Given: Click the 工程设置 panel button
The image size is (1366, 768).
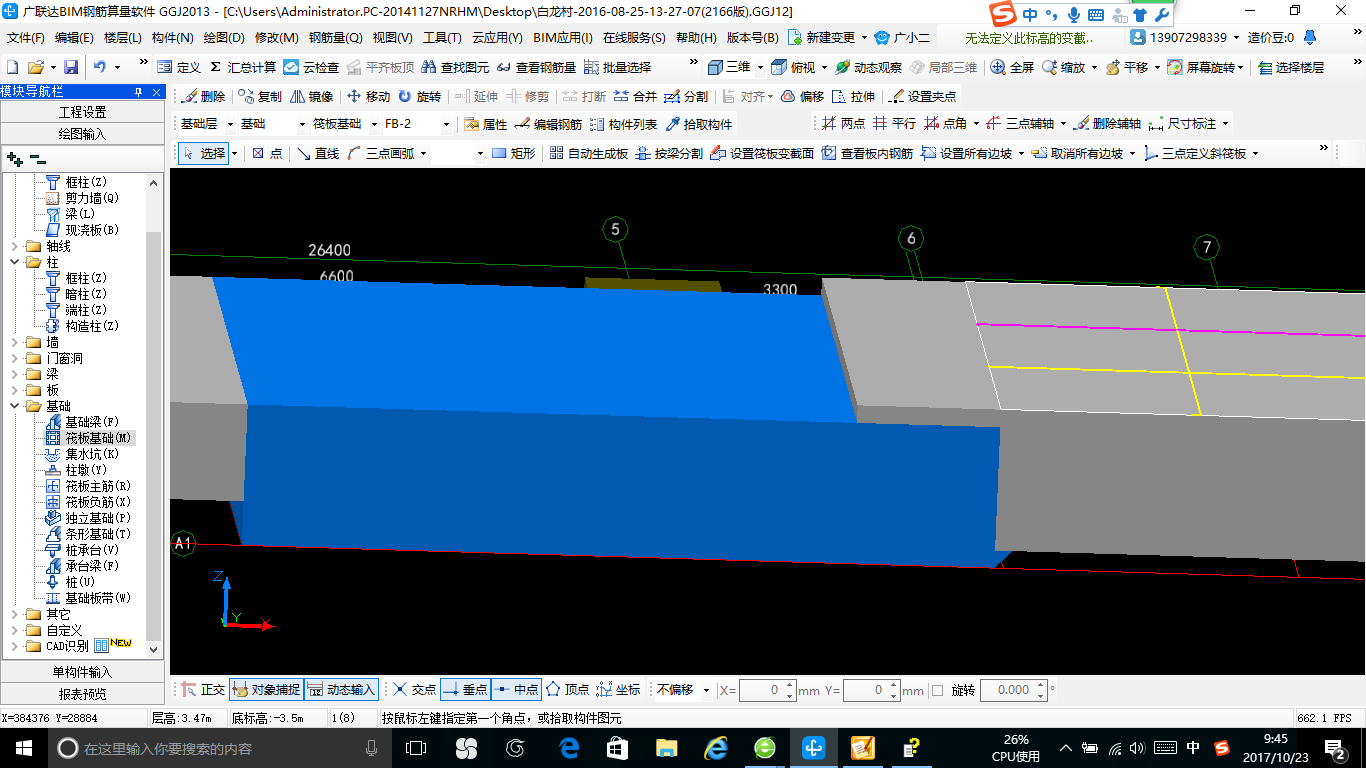Looking at the screenshot, I should tap(83, 112).
